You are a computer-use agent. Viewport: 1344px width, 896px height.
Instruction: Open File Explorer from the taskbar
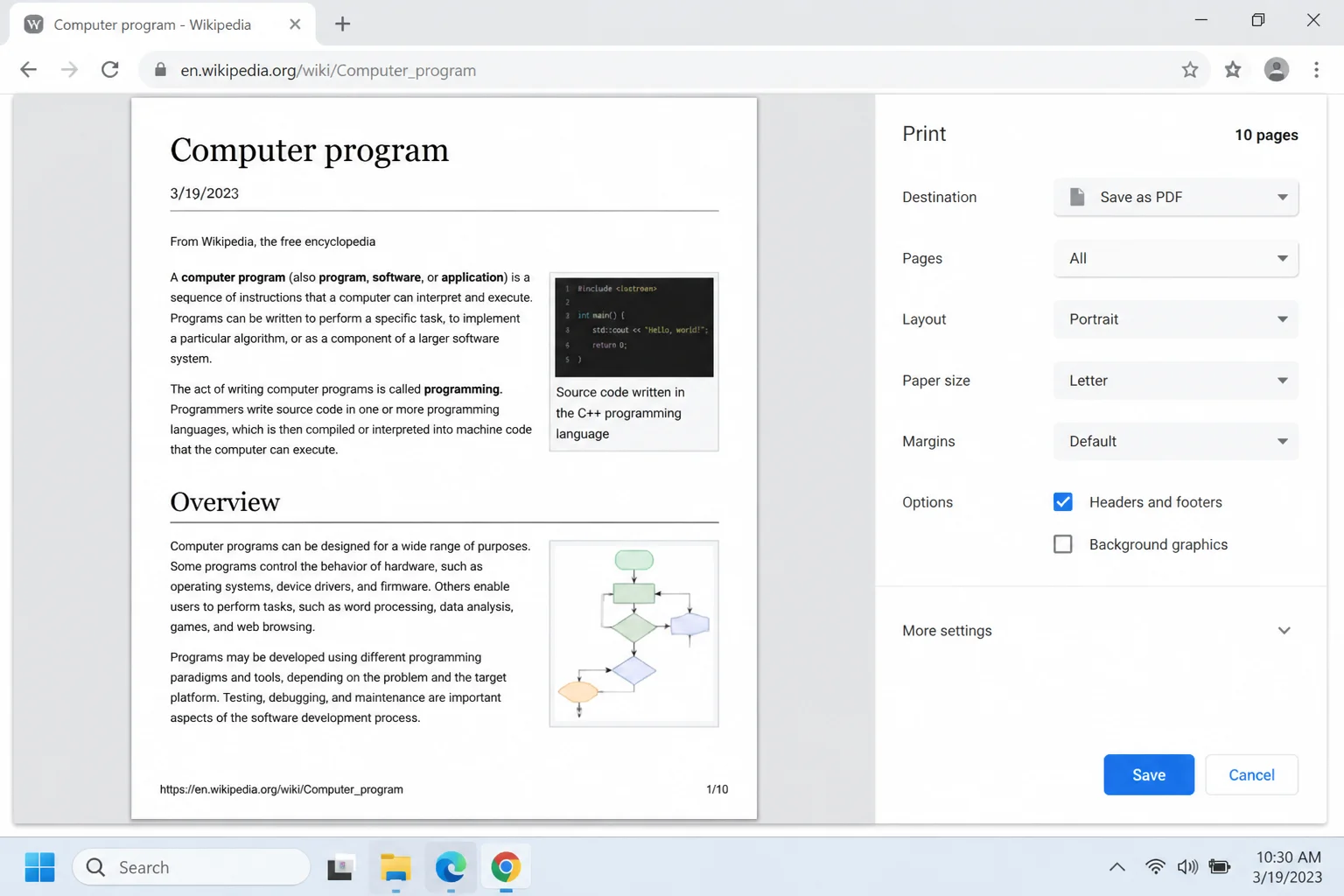395,867
